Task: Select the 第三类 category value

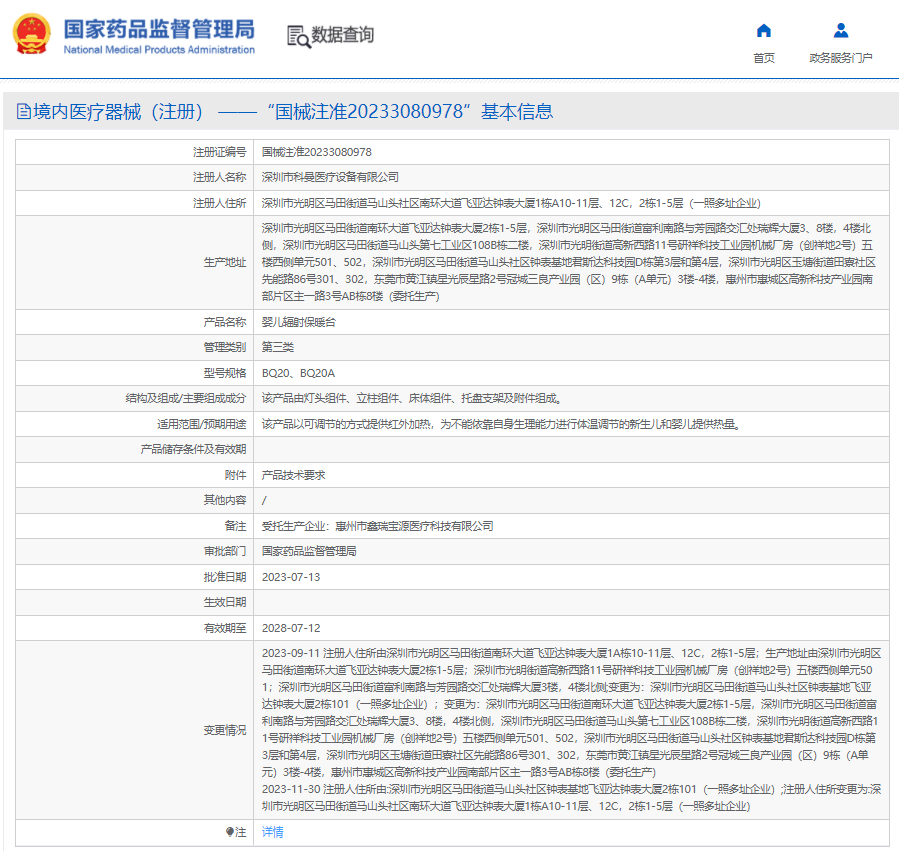Action: click(x=277, y=348)
